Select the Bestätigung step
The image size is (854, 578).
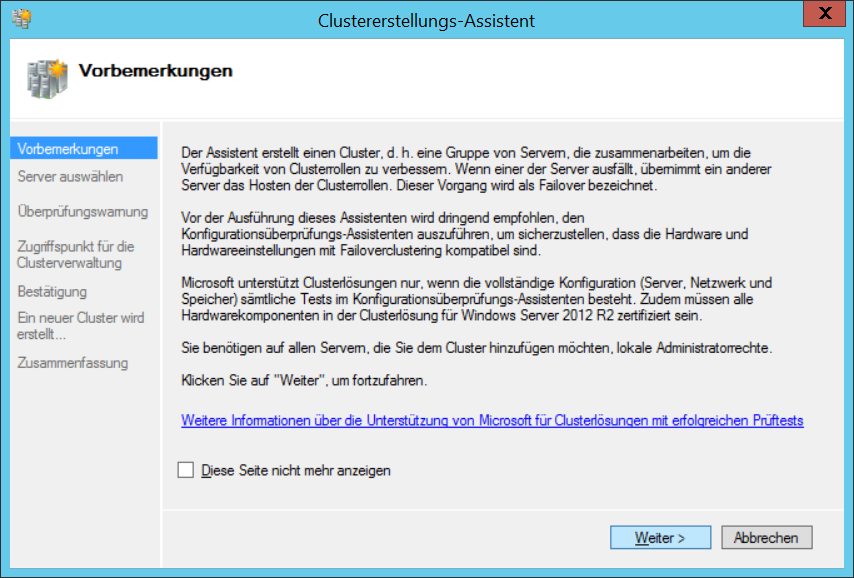click(52, 291)
